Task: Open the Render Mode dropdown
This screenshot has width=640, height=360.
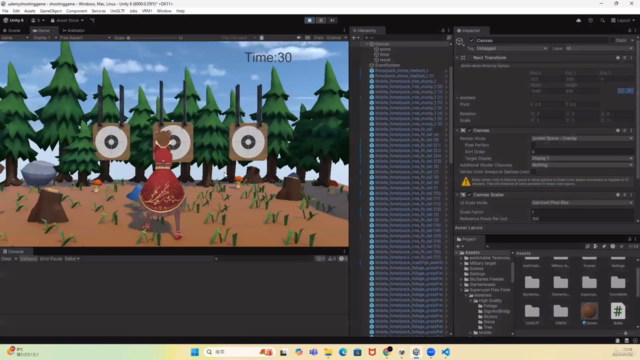Action: 582,138
